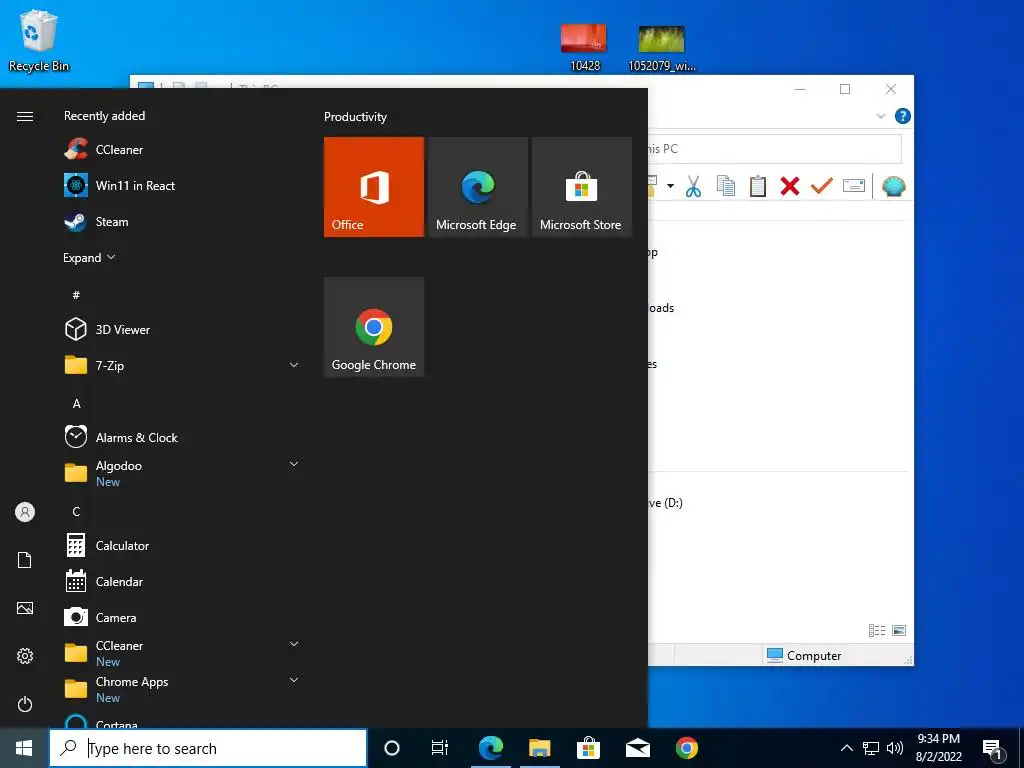Open the Camera app
This screenshot has width=1024, height=768.
182,618
